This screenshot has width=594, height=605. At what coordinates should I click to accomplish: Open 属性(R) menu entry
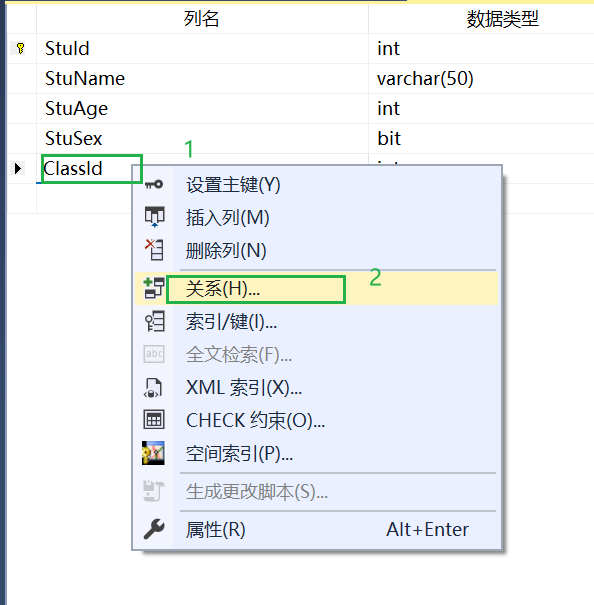point(316,529)
